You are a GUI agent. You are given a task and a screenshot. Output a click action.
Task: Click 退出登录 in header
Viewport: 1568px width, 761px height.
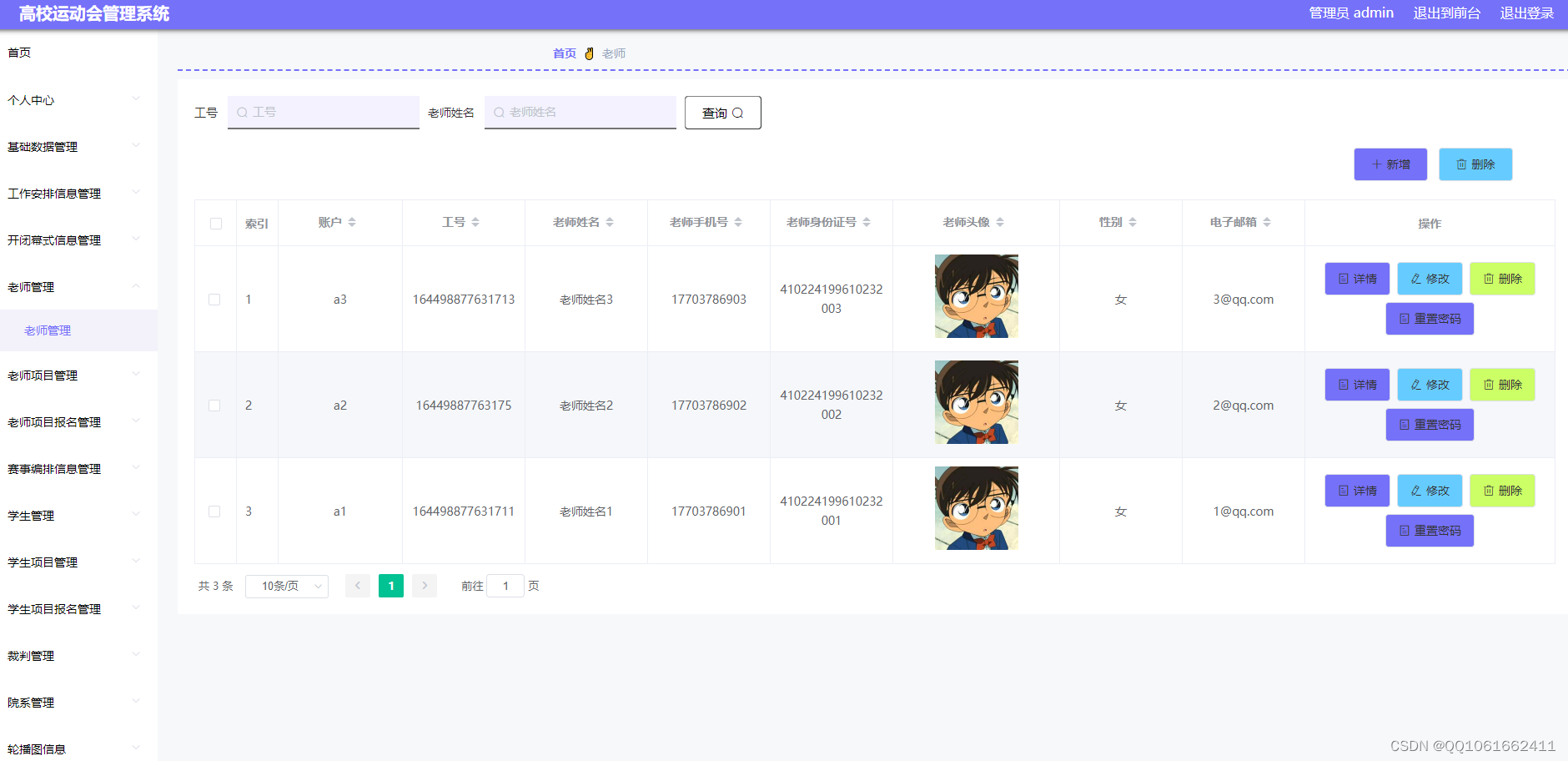tap(1527, 13)
